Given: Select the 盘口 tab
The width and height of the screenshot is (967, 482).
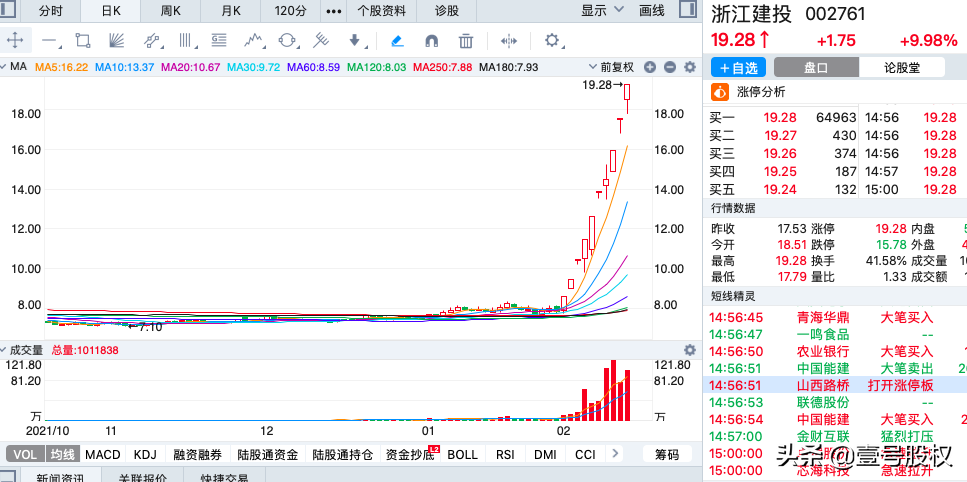Looking at the screenshot, I should point(816,67).
